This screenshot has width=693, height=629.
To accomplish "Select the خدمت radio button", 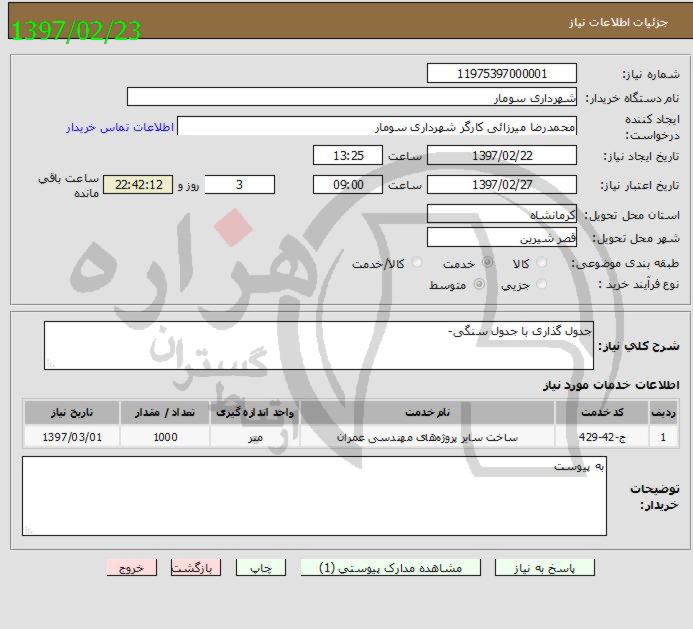I will [487, 263].
